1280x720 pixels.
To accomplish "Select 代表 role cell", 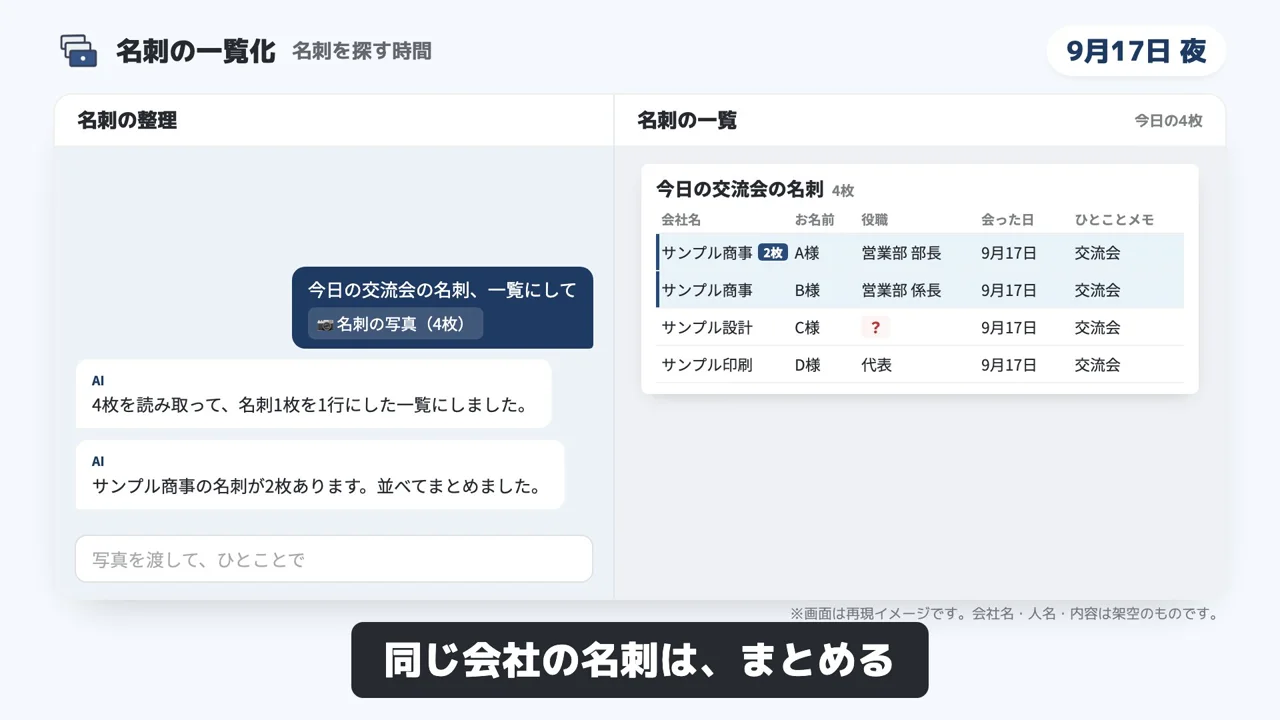I will (876, 365).
